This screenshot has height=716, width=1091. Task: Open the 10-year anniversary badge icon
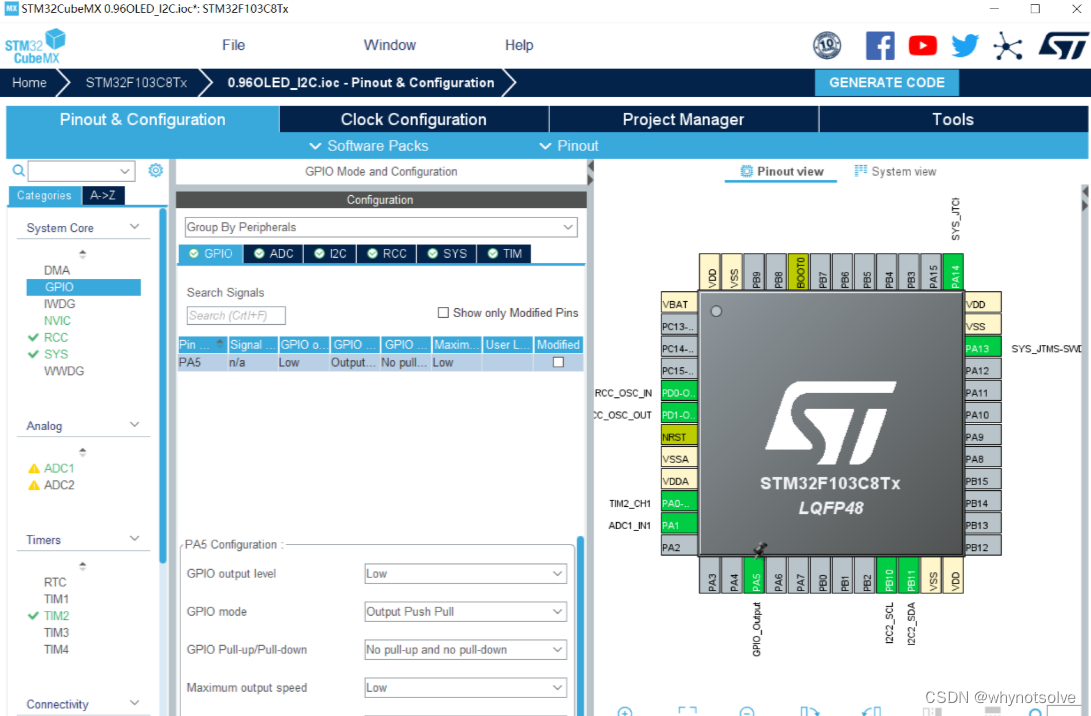click(x=827, y=46)
